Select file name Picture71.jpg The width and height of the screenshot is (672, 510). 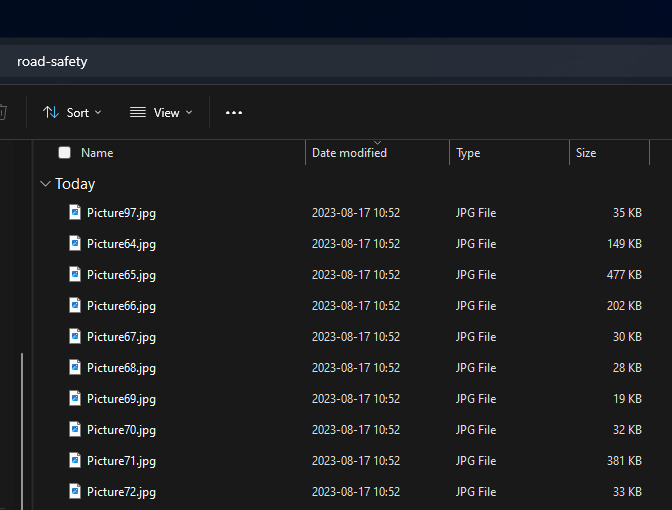(x=121, y=461)
